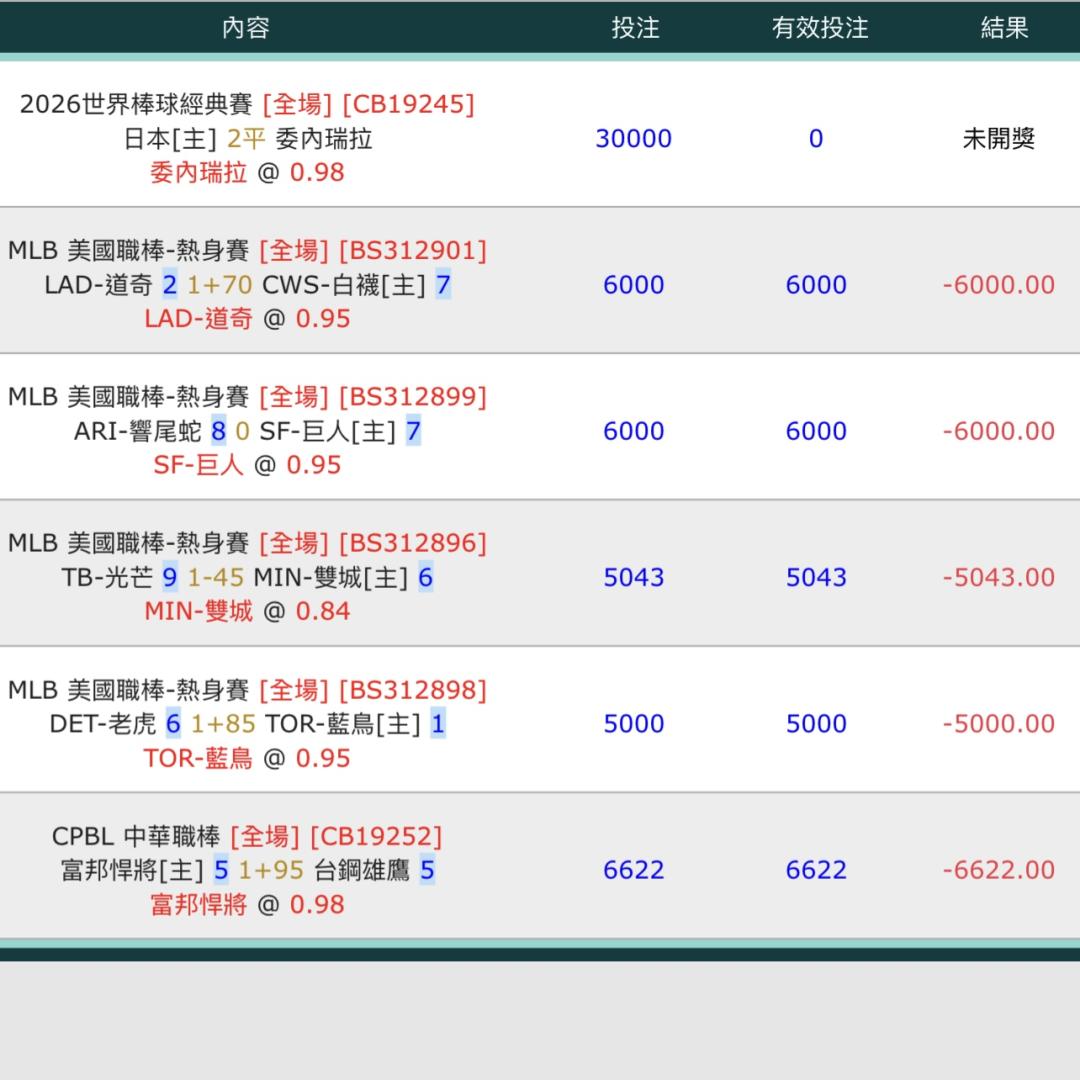
Task: Click the 投注 column header
Action: click(635, 27)
